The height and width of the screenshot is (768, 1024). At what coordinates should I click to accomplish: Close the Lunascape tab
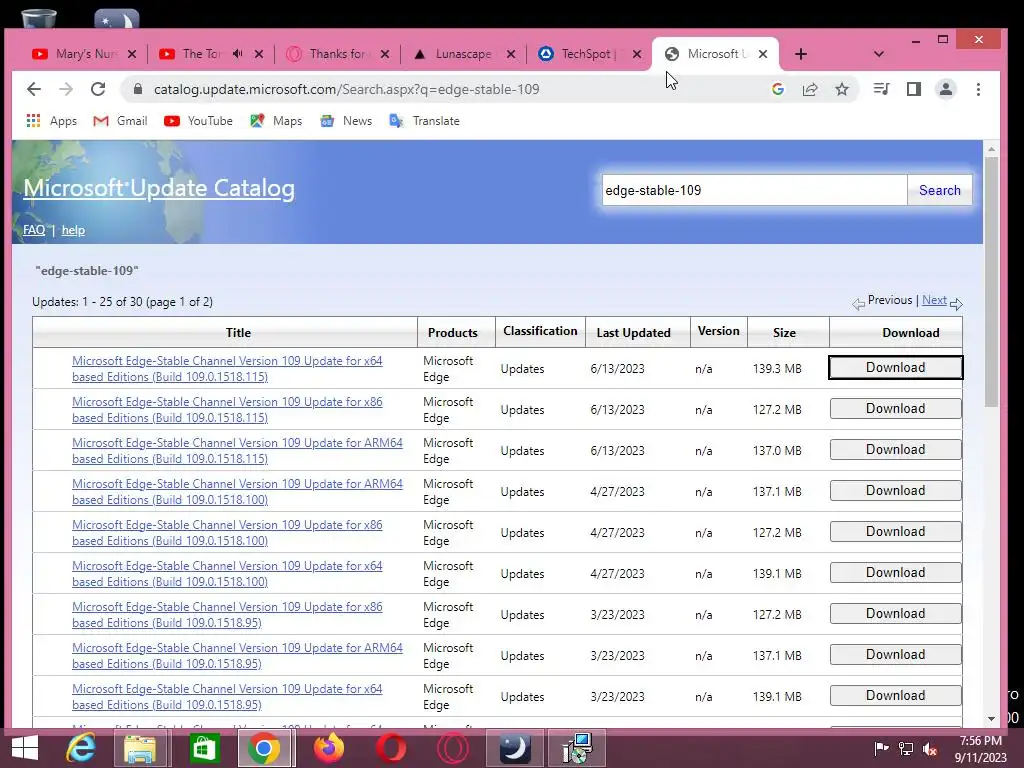(x=511, y=54)
